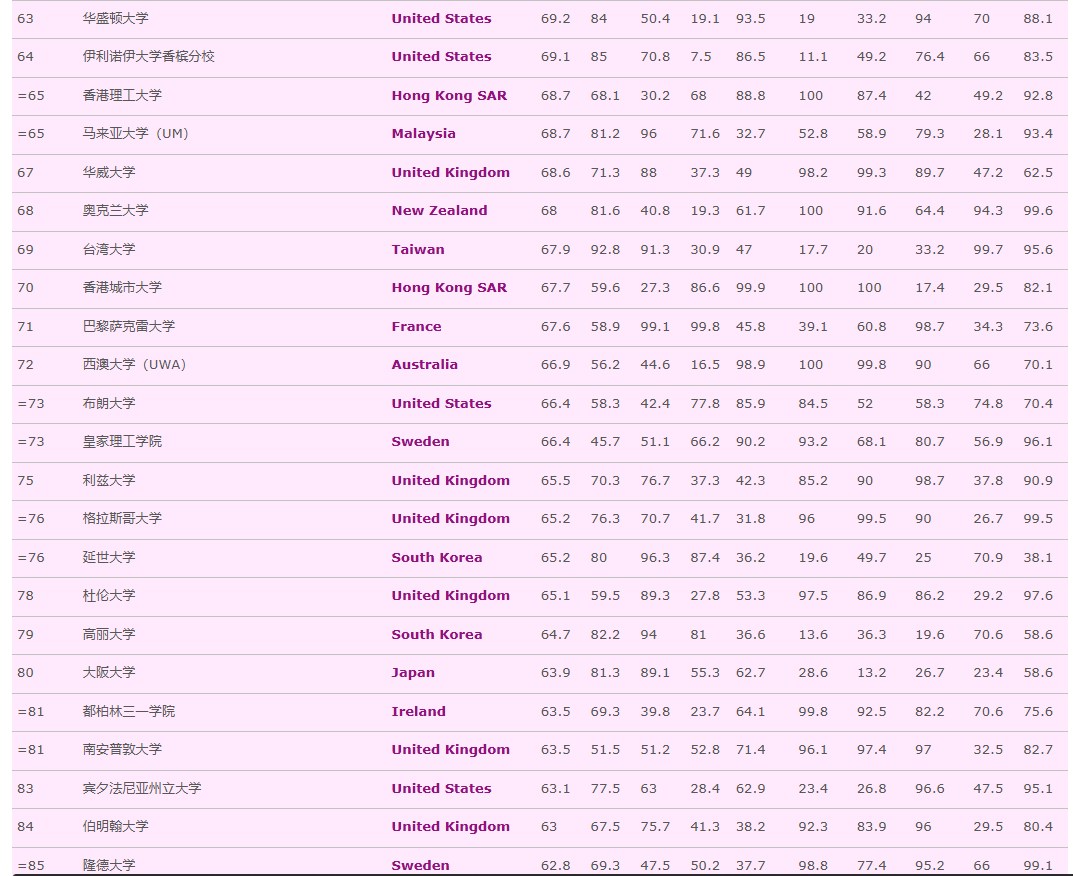Click value 99.6 in 奥克兰大学 row

click(x=1038, y=211)
